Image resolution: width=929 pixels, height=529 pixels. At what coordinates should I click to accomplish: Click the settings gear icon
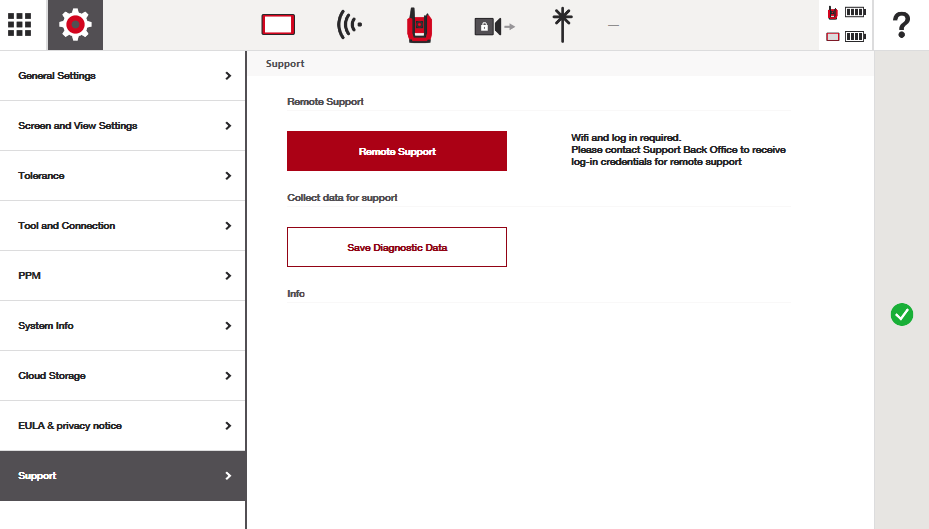pos(75,25)
